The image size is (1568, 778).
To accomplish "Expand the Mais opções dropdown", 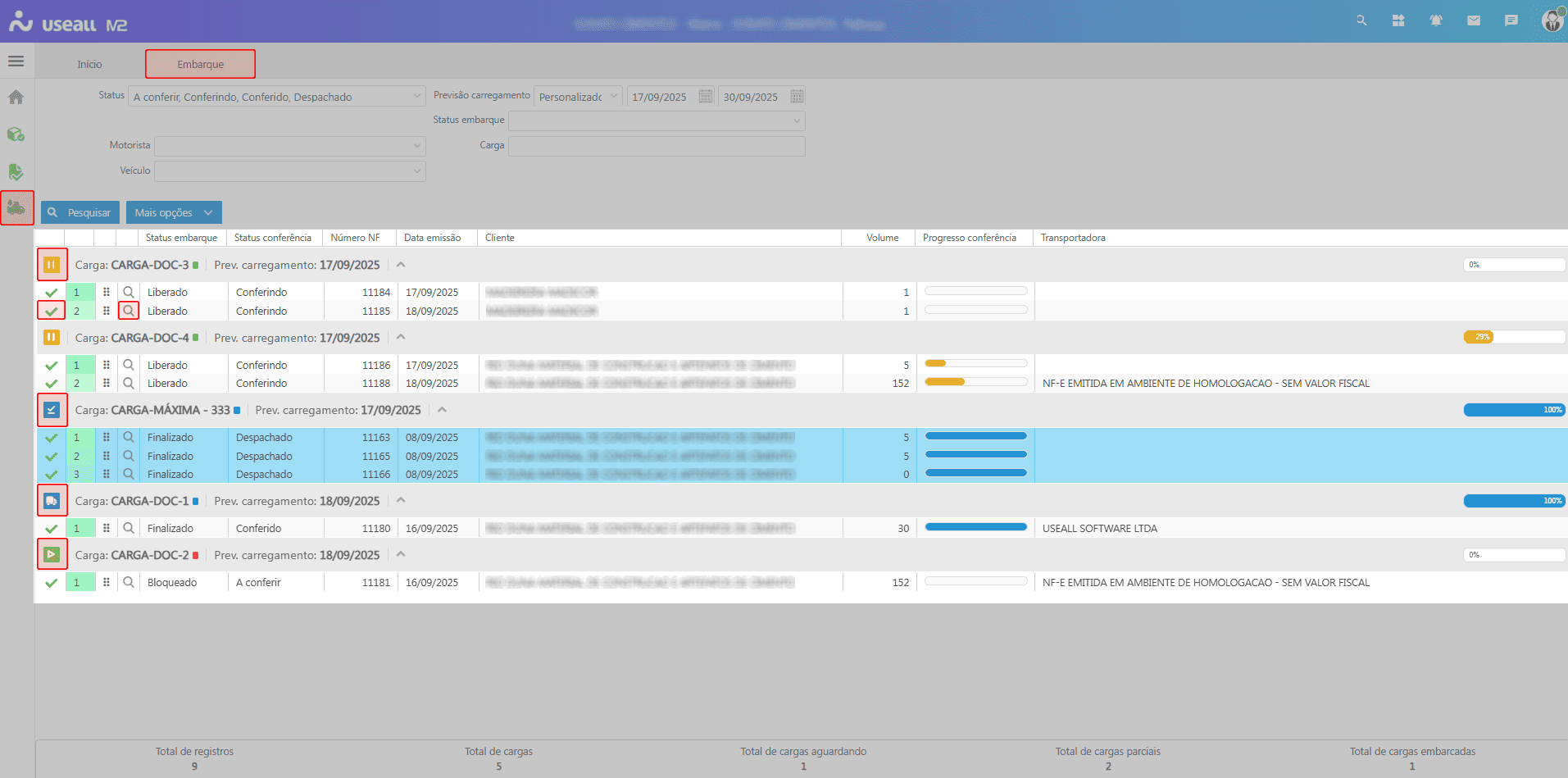I will pyautogui.click(x=174, y=212).
